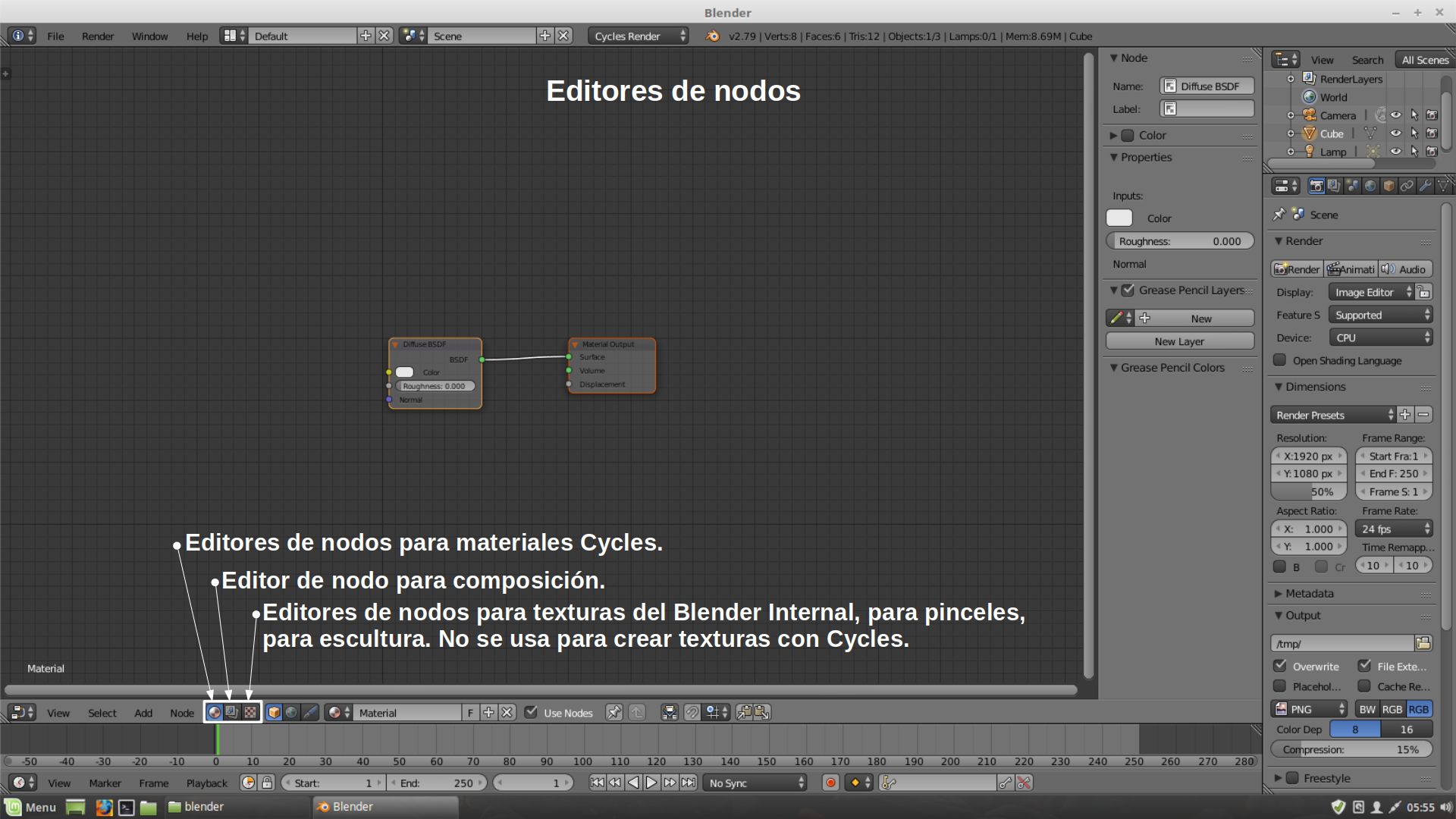Open the PNG file format dropdown
The height and width of the screenshot is (819, 1456).
pyautogui.click(x=1310, y=709)
